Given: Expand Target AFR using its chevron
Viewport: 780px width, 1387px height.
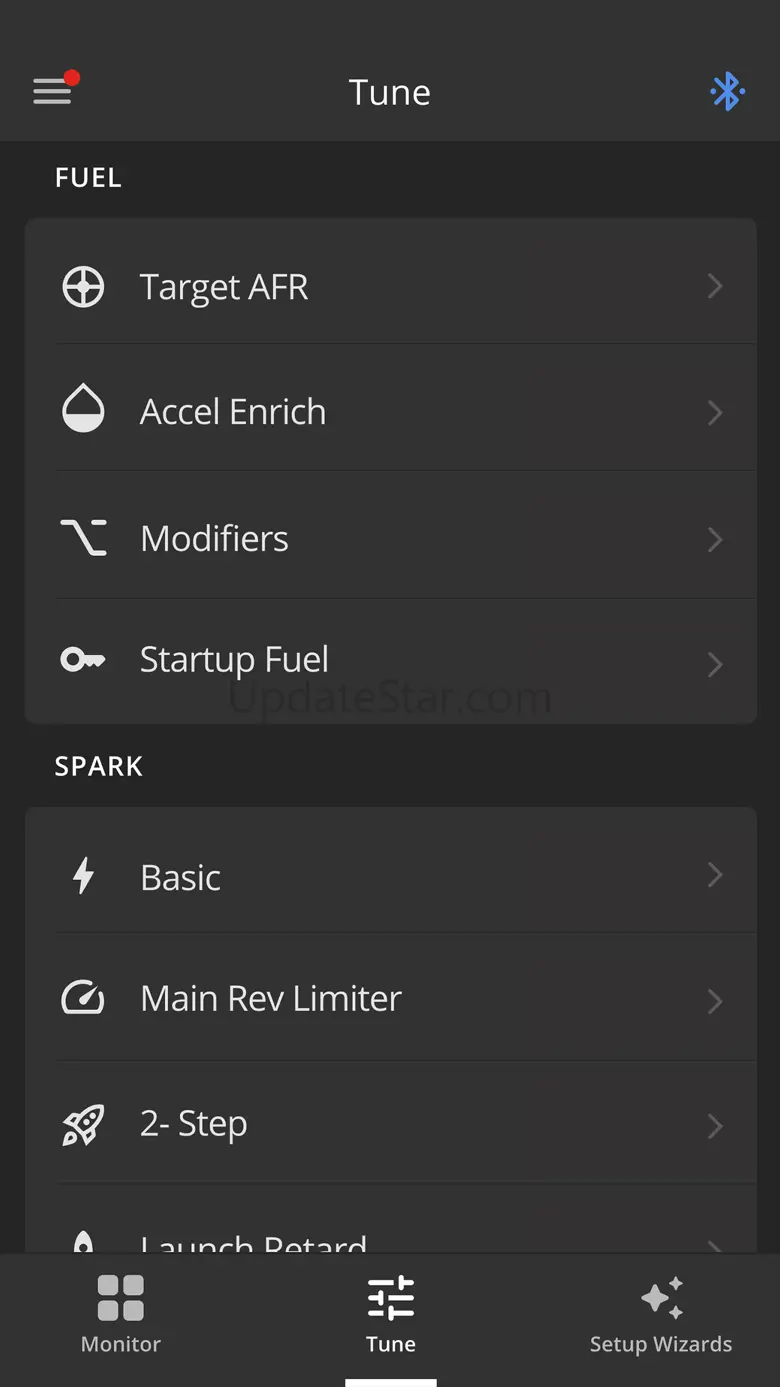Looking at the screenshot, I should [x=714, y=287].
